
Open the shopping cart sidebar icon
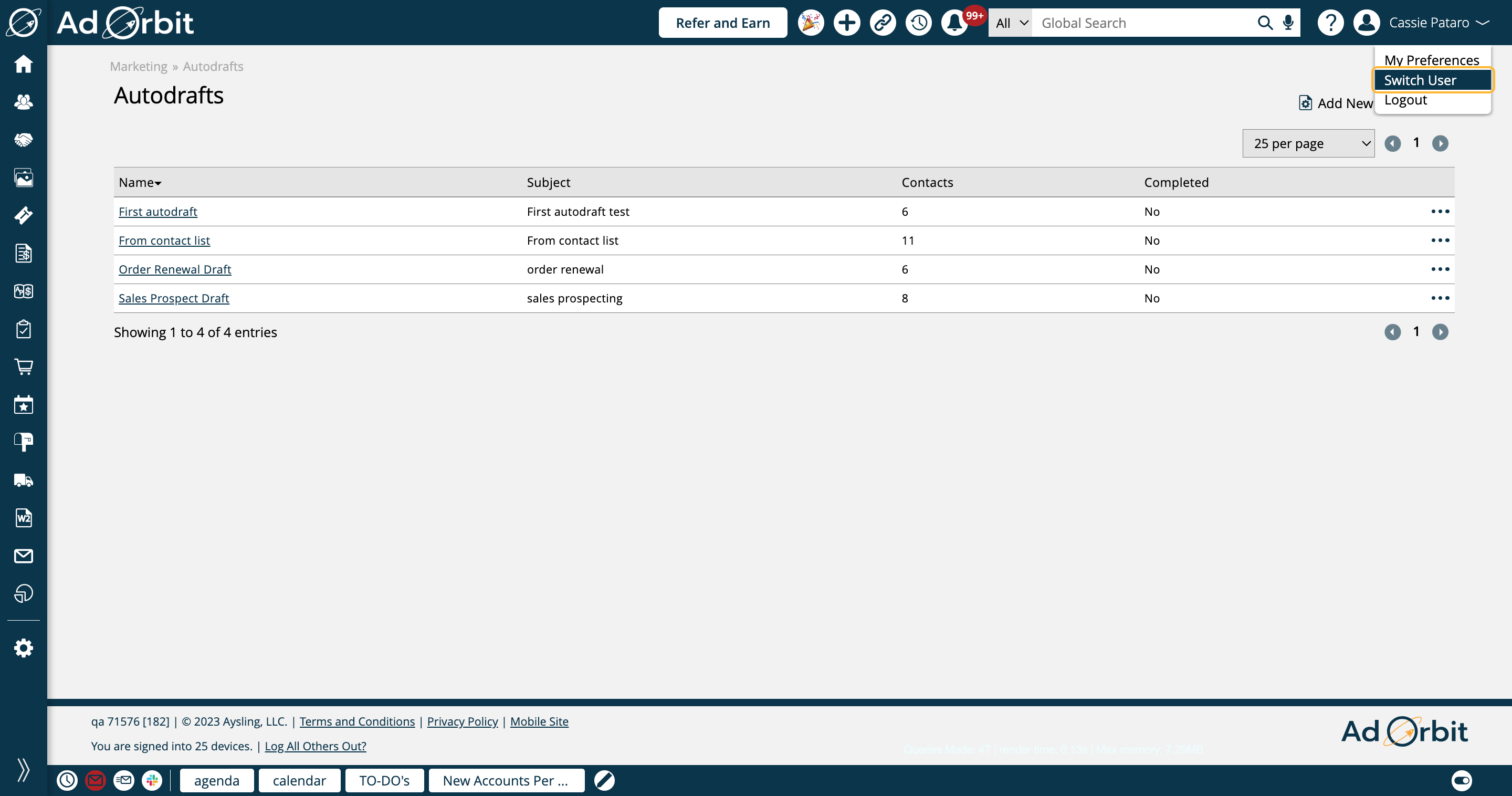click(24, 367)
